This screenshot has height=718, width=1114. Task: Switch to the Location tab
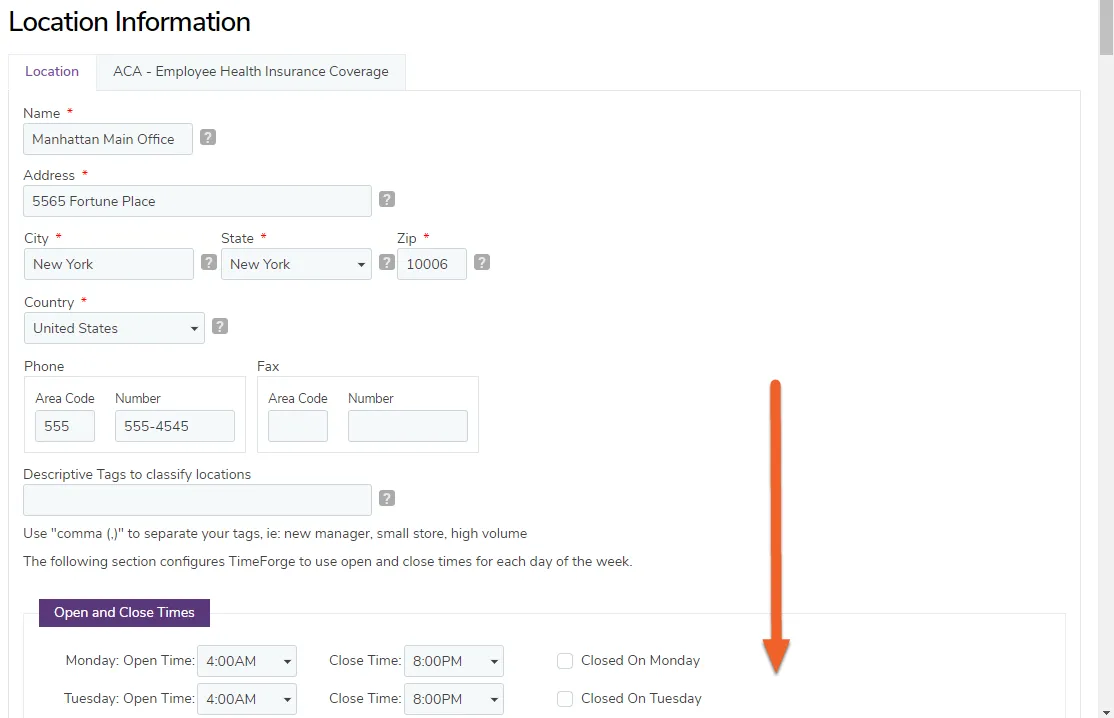click(x=52, y=72)
